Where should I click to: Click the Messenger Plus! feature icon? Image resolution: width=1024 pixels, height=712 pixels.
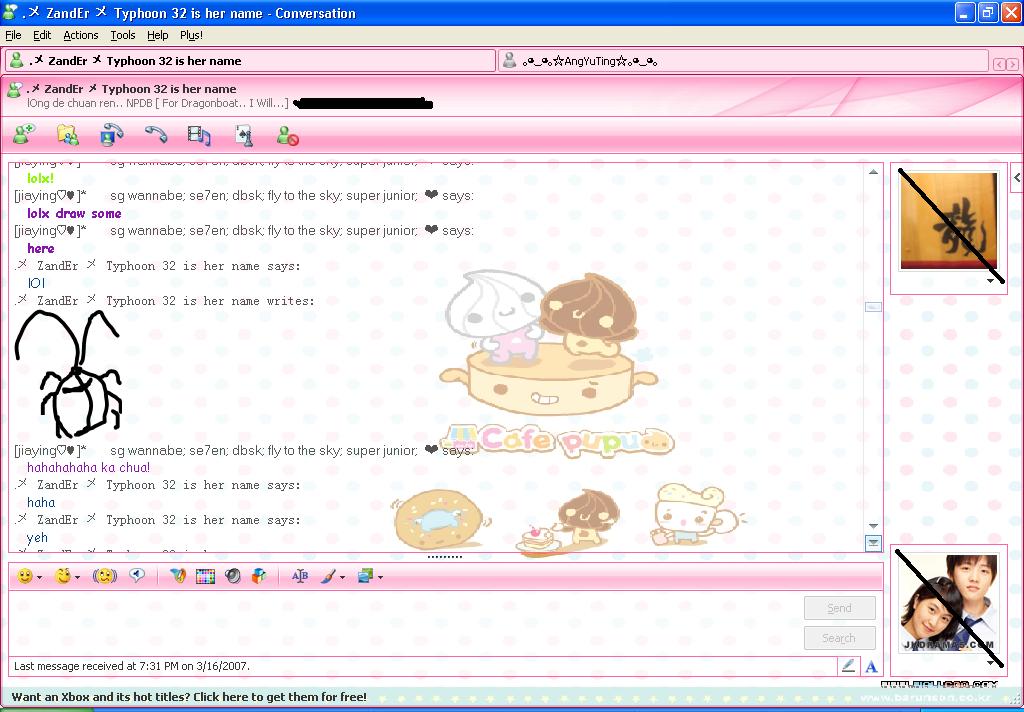(178, 575)
